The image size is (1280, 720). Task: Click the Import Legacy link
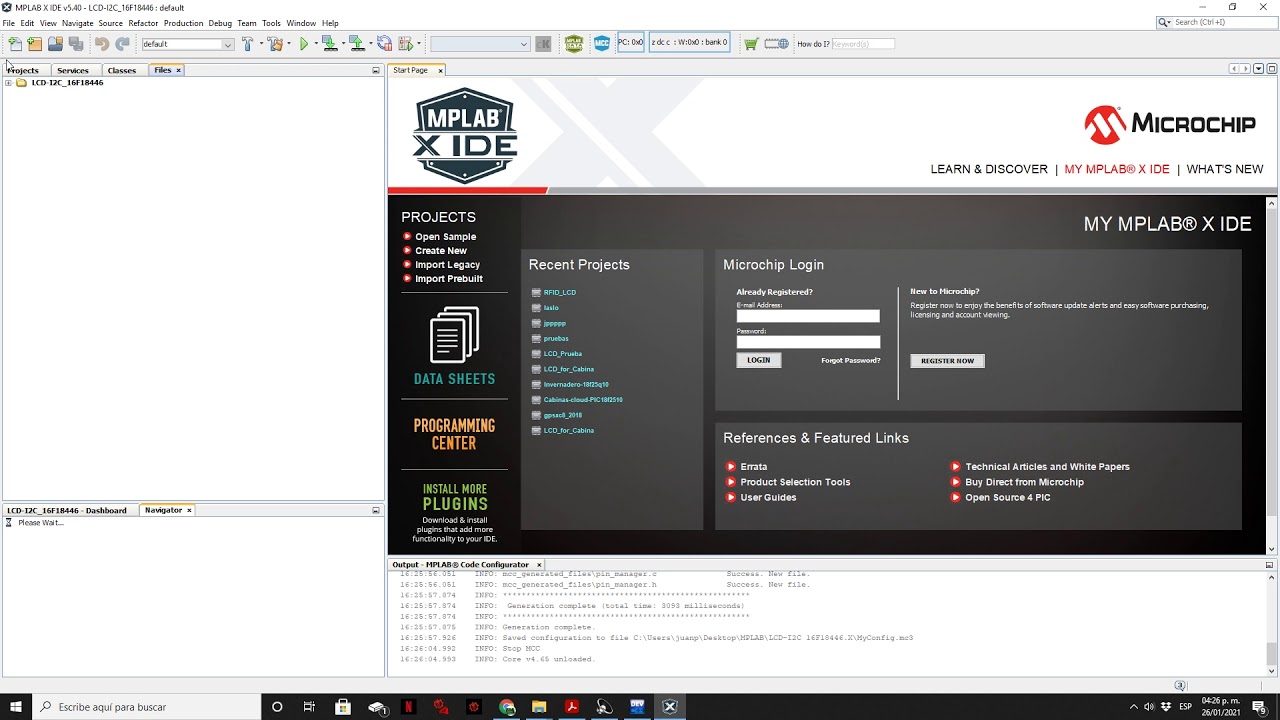point(447,265)
